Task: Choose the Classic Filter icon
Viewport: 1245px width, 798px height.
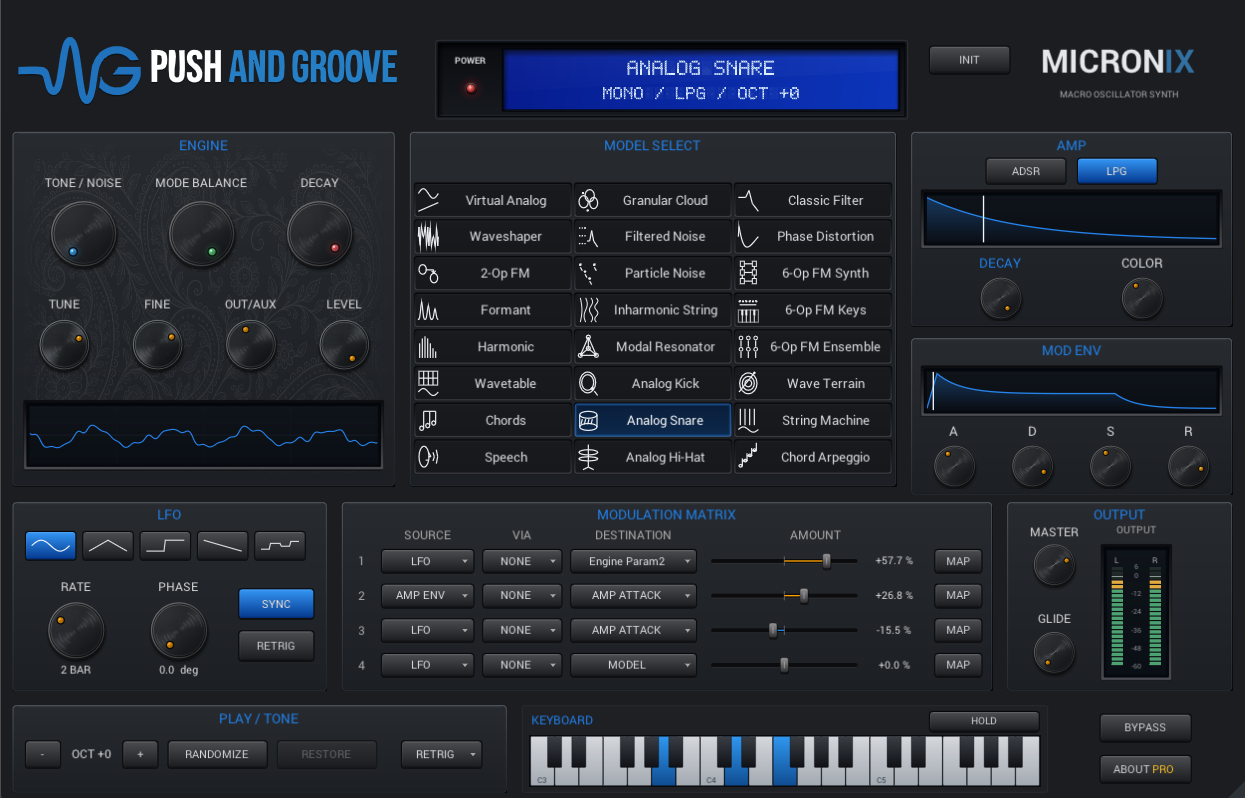Action: tap(748, 200)
